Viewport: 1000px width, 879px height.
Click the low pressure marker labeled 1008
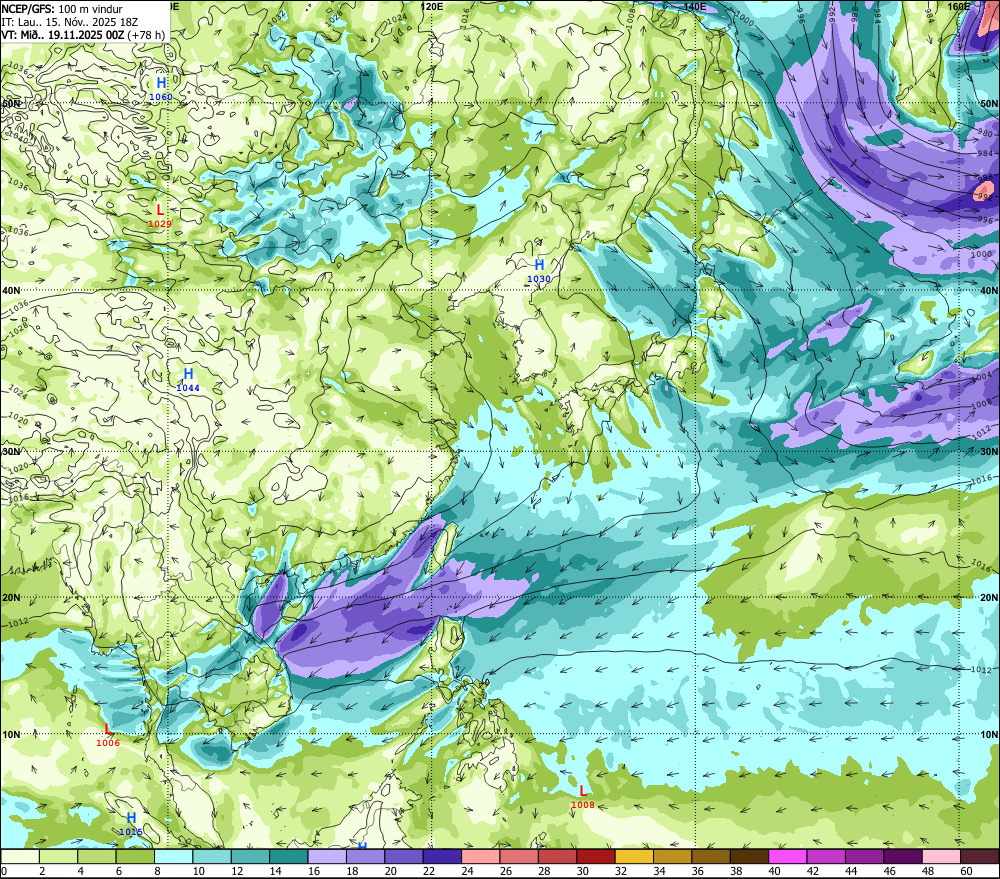point(583,797)
